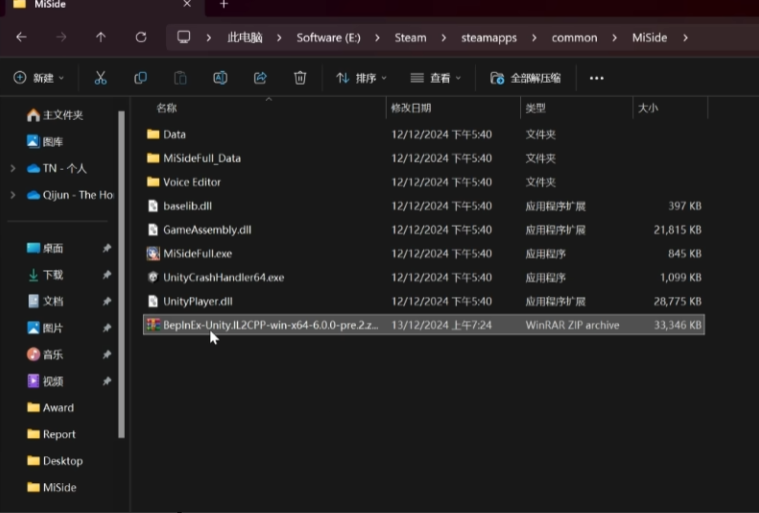Expand the TN - 个人 OneDrive node
This screenshot has width=759, height=513.
click(13, 168)
